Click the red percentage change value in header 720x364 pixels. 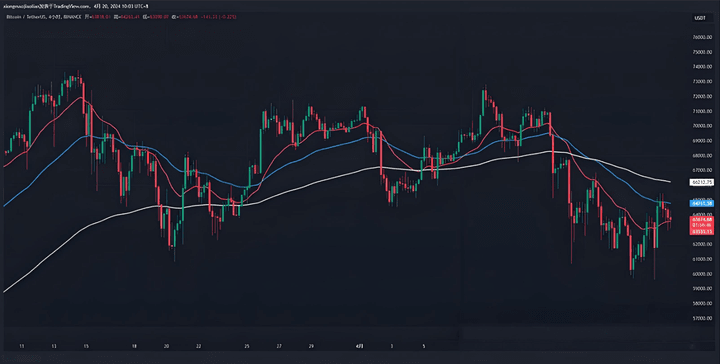[230, 17]
